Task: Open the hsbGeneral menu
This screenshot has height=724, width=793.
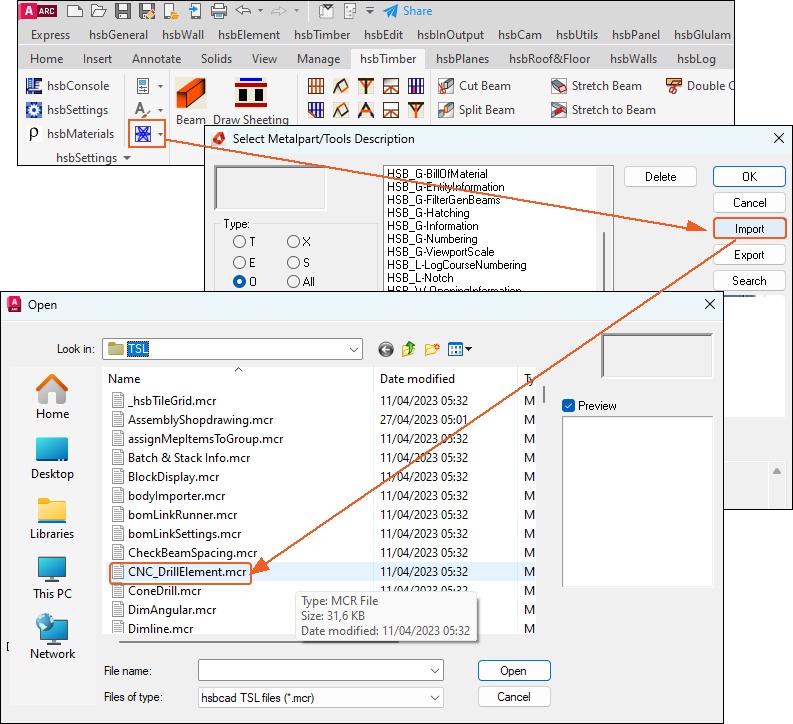Action: tap(118, 35)
